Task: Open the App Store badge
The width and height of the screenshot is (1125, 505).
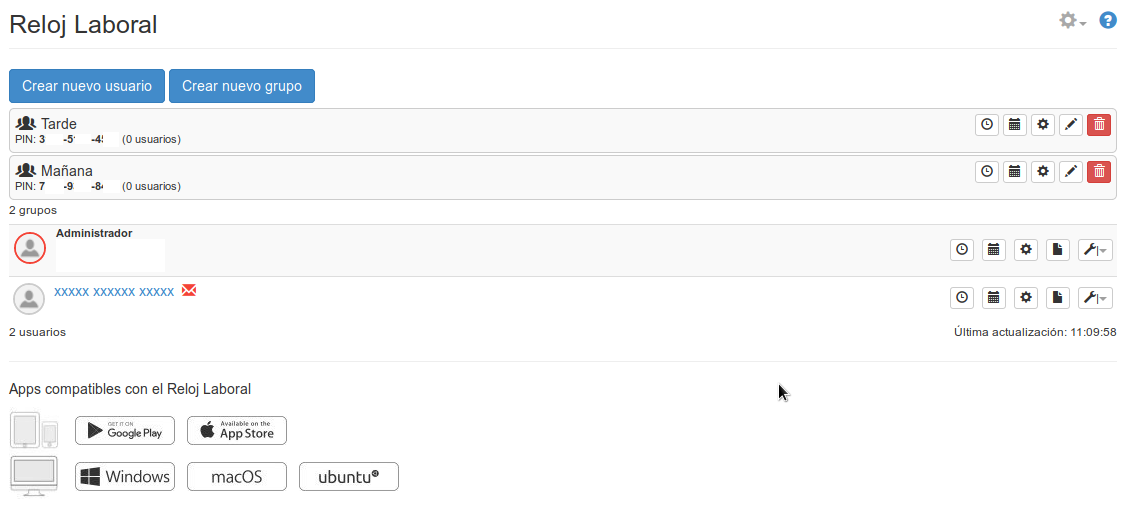Action: click(237, 430)
